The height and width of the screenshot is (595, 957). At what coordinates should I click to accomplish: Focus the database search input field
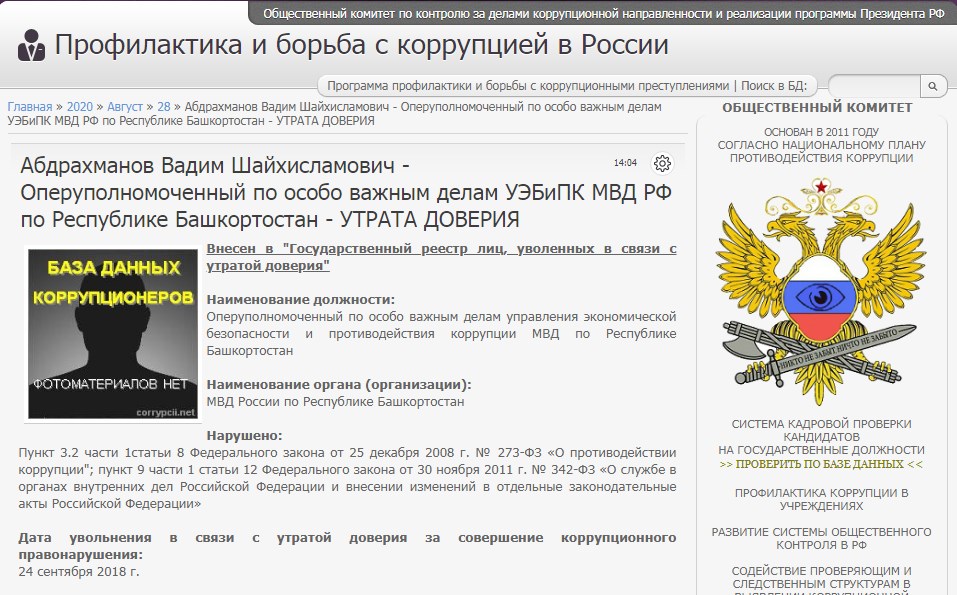(x=875, y=86)
